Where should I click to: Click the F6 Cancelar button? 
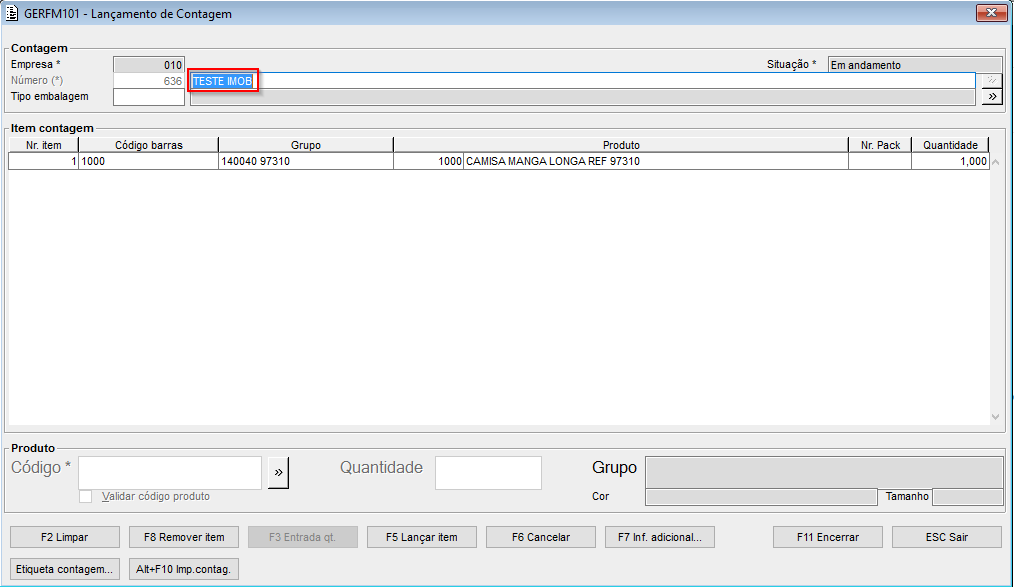[x=541, y=537]
